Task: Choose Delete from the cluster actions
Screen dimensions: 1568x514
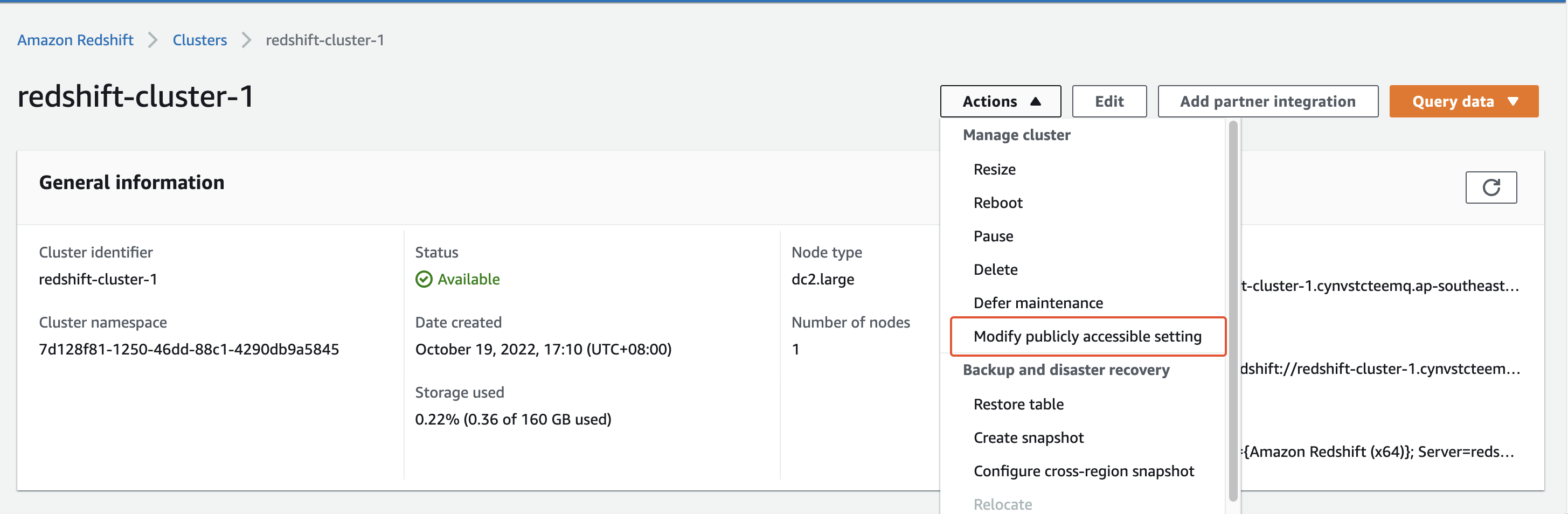Action: 995,269
